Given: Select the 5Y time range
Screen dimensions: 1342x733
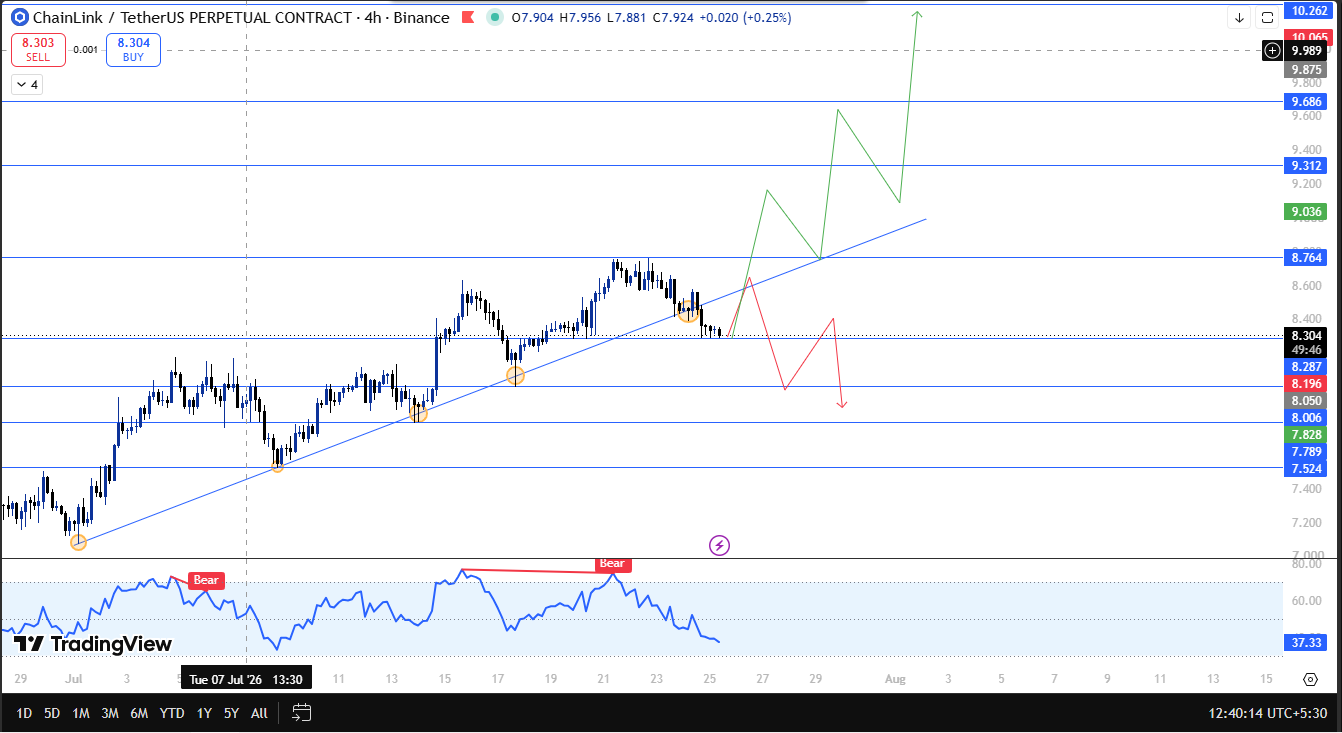Looking at the screenshot, I should coord(231,713).
